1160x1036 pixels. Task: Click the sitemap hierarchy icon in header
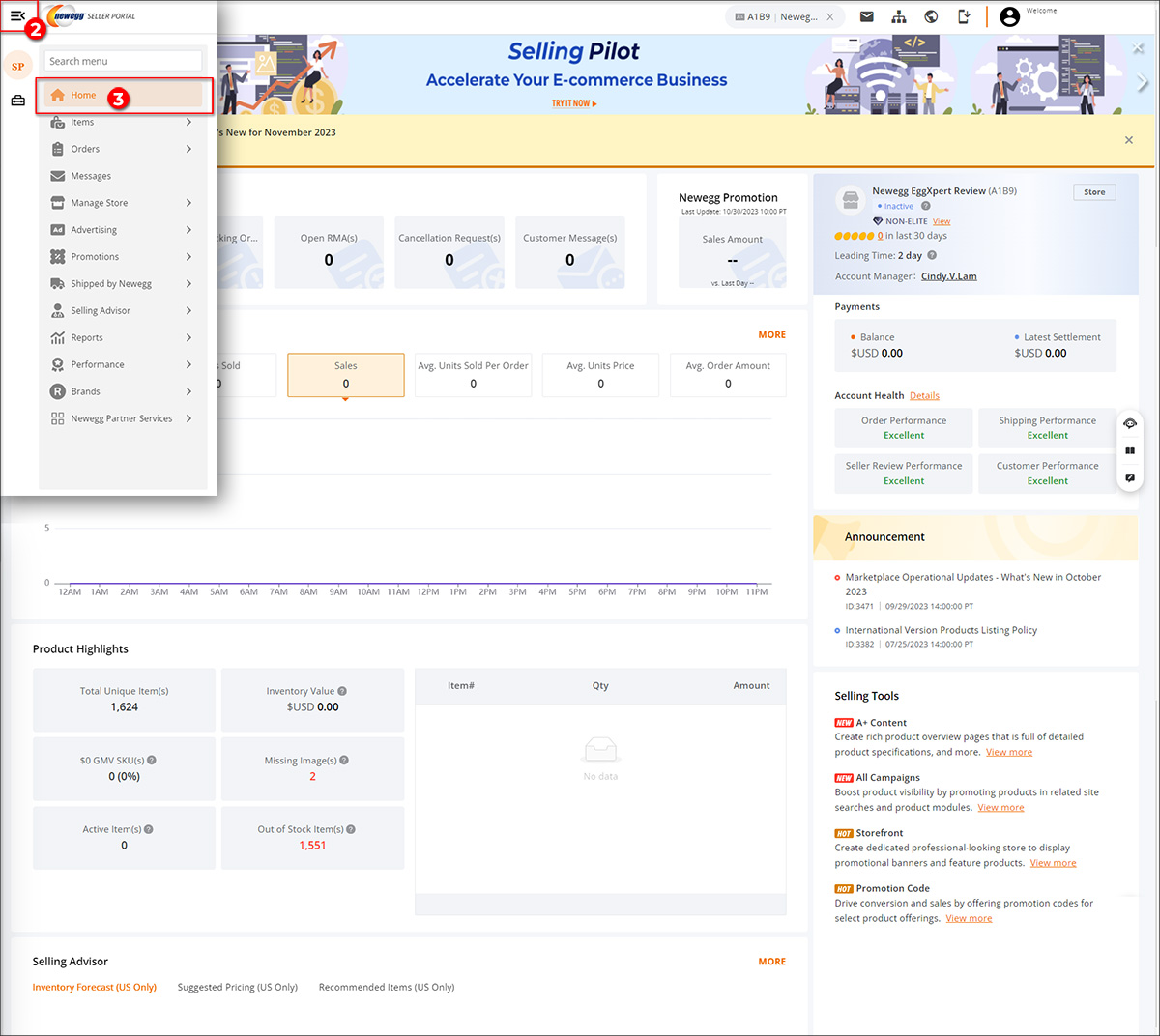click(x=898, y=16)
